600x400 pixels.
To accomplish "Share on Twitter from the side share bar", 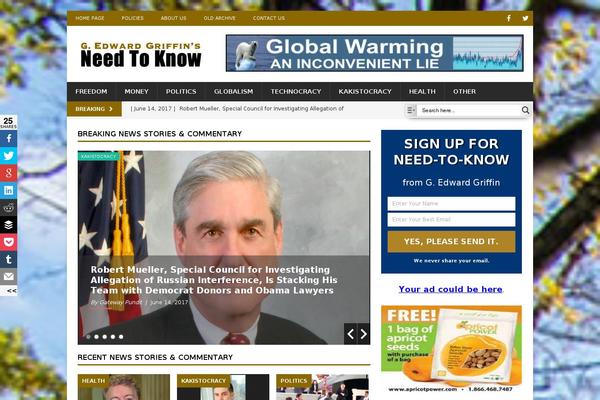I will 8,156.
